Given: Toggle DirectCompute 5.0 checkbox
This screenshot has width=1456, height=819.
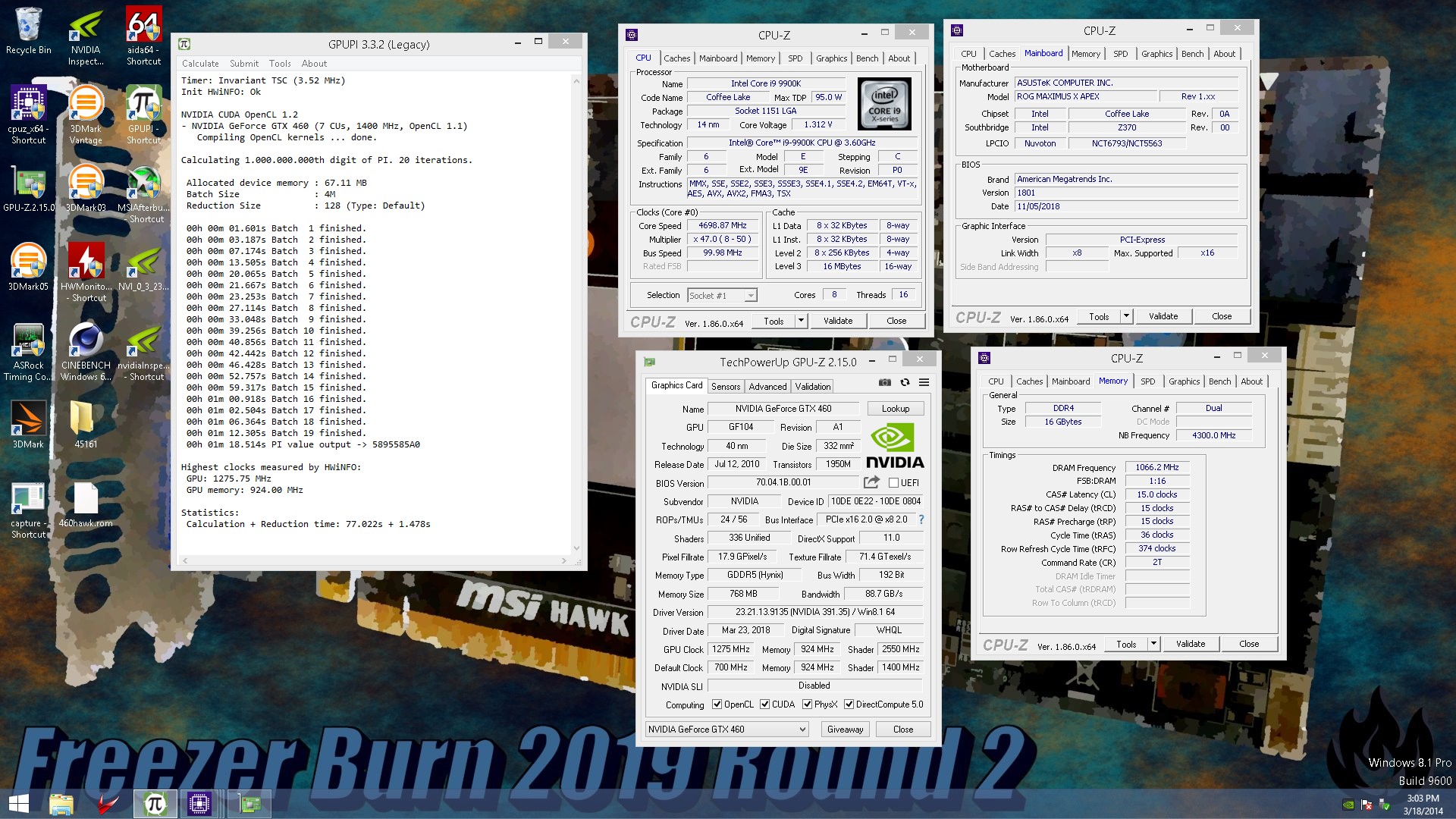Looking at the screenshot, I should pyautogui.click(x=849, y=704).
